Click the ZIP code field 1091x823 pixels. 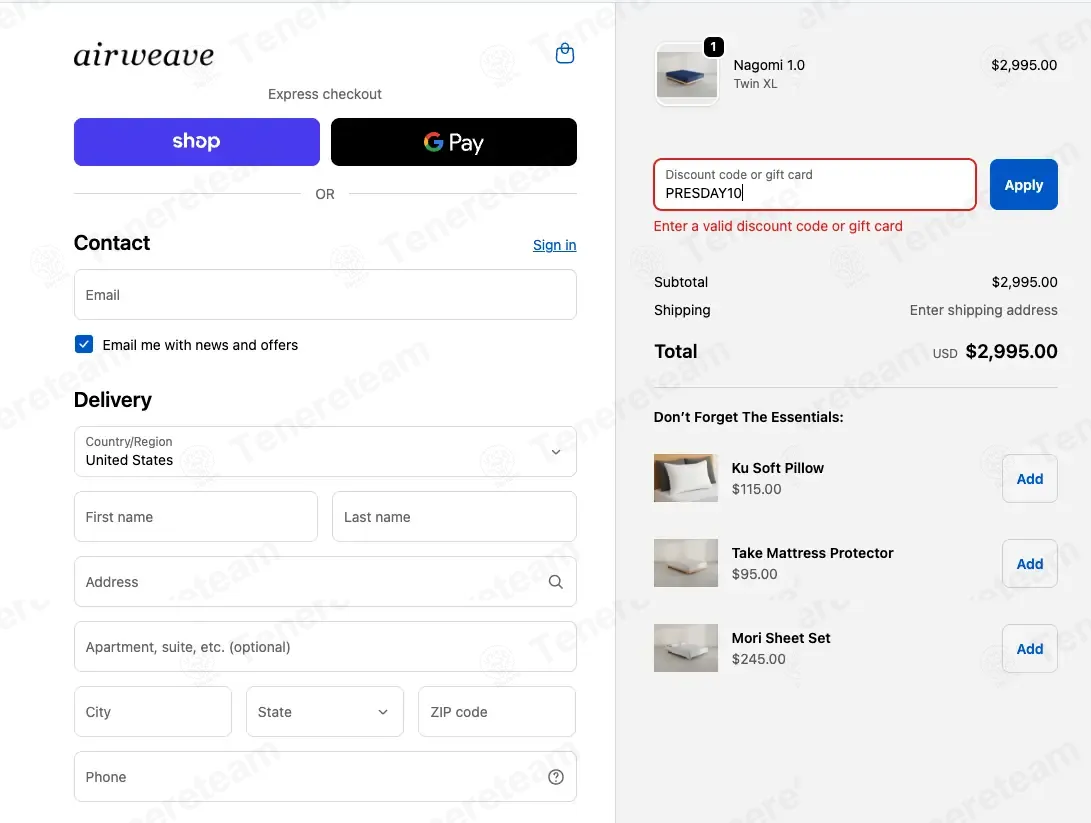tap(497, 712)
